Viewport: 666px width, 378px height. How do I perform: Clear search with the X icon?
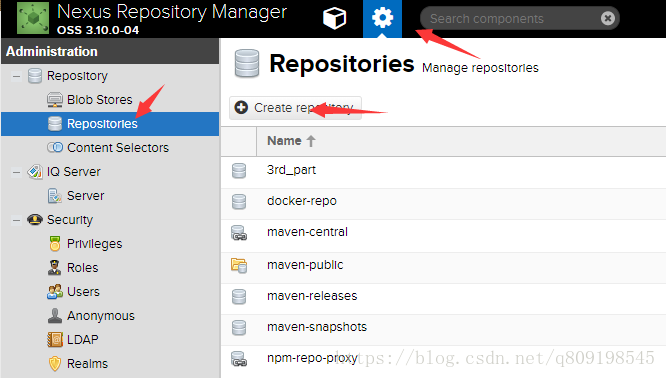click(608, 18)
